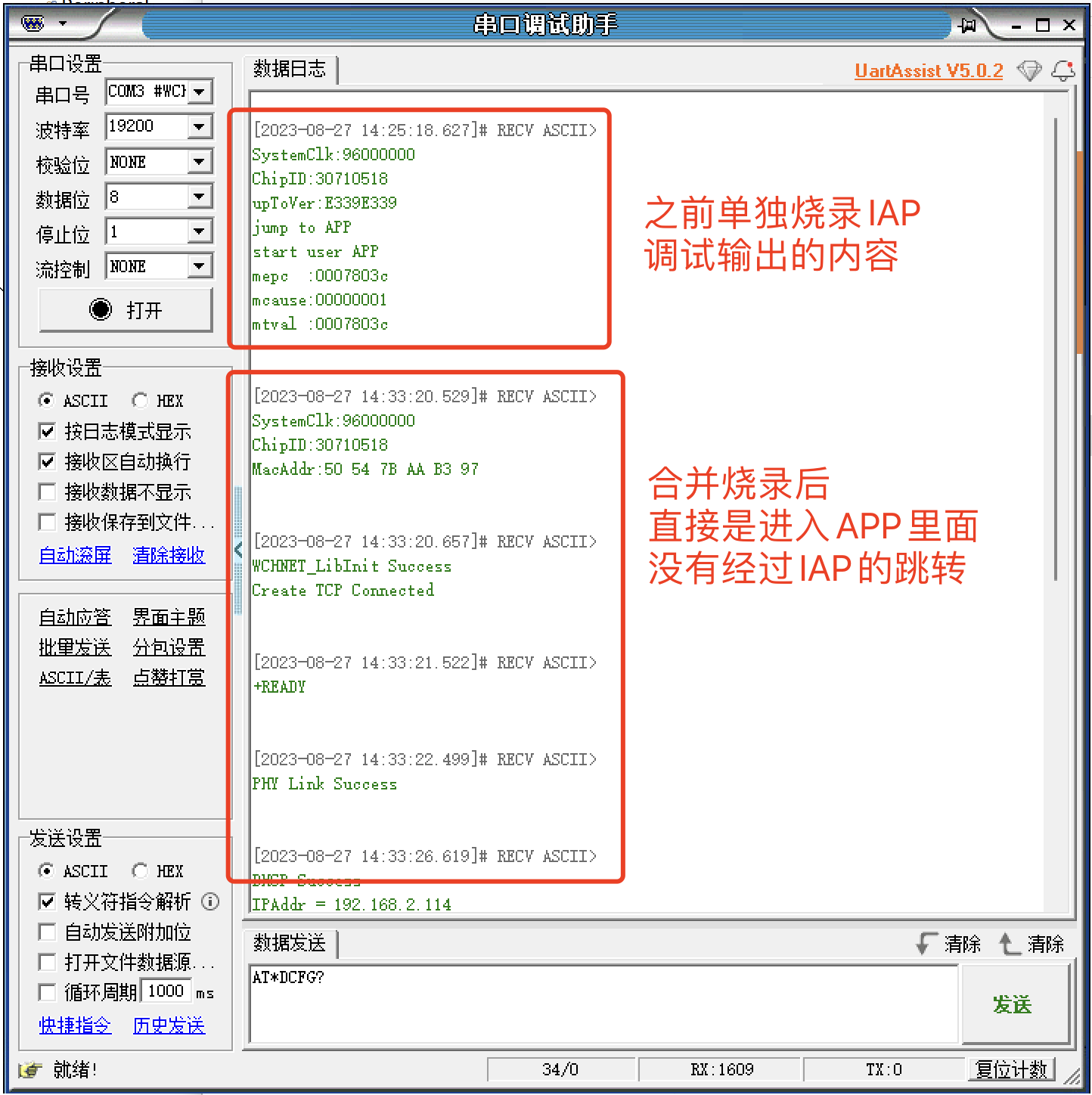The width and height of the screenshot is (1092, 1095).
Task: Click the send text box with AT*DCFG?
Action: (603, 1003)
